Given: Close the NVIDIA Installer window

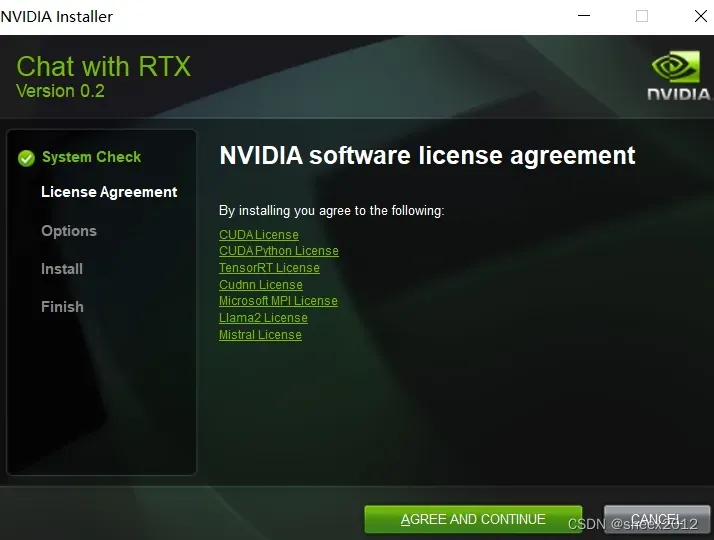Looking at the screenshot, I should pos(701,16).
